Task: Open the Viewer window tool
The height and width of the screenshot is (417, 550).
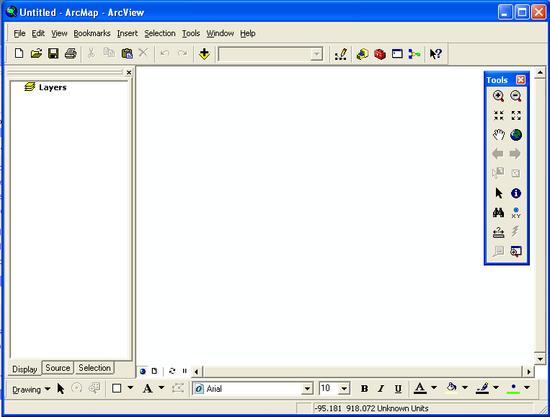Action: [516, 251]
